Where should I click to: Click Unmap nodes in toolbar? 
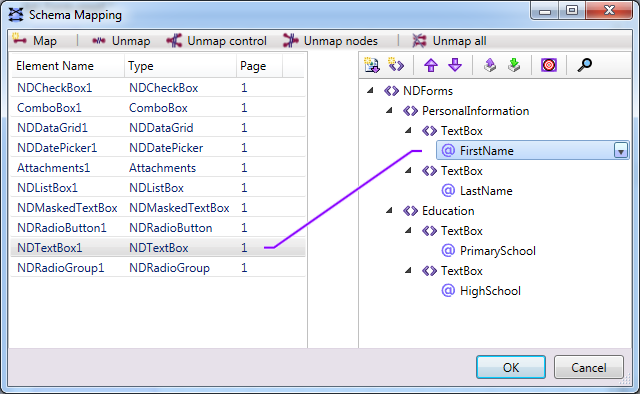click(x=330, y=40)
